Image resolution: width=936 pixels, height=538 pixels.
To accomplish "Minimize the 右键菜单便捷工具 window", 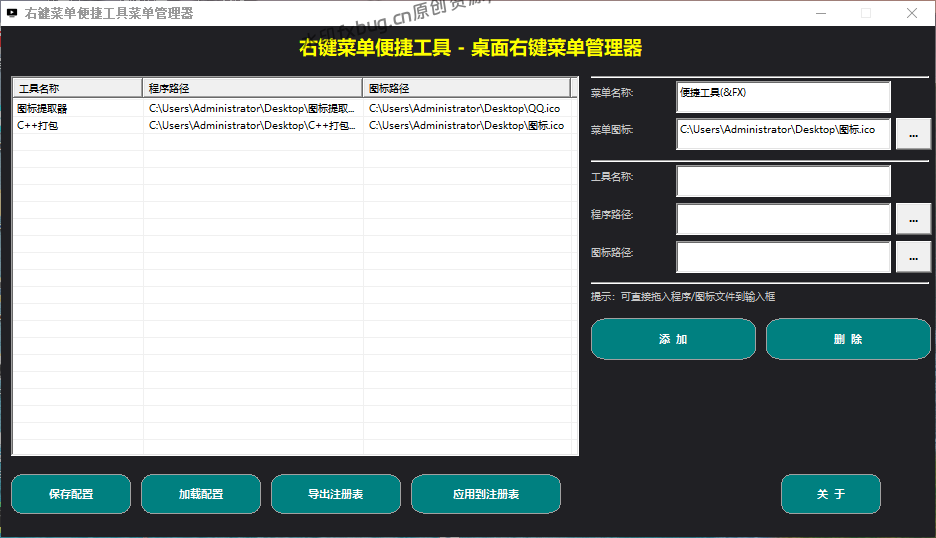I will click(821, 13).
